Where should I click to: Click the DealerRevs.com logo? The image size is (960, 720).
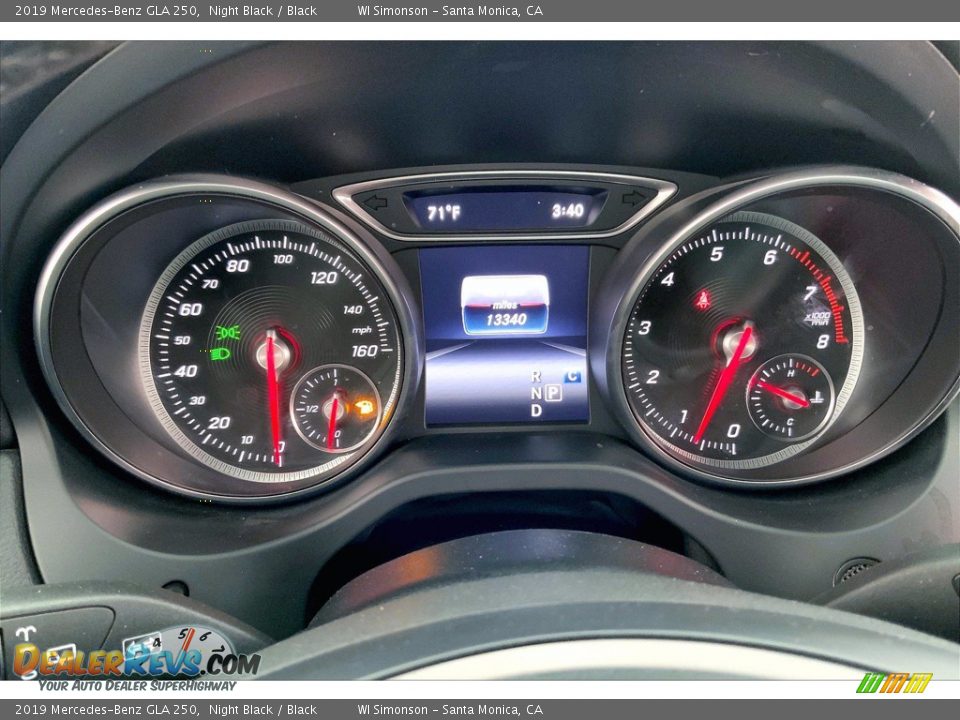click(x=137, y=660)
